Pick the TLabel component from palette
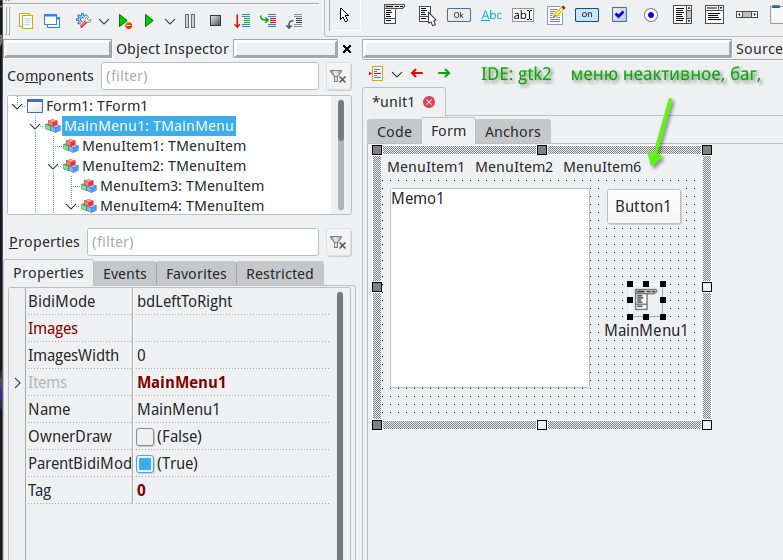783x560 pixels. coord(491,14)
